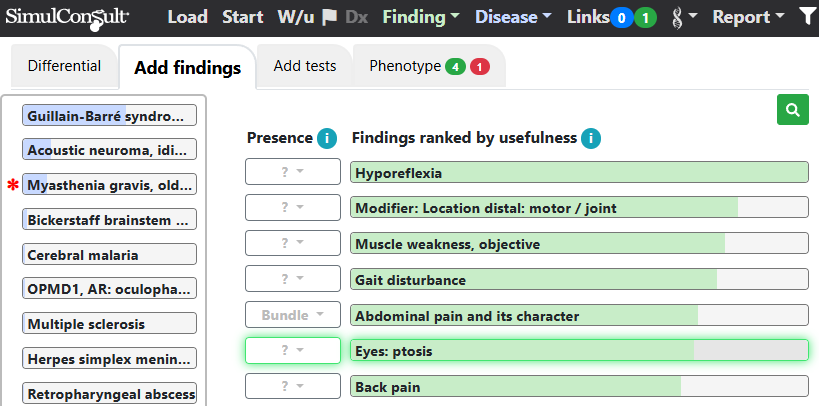This screenshot has height=406, width=819.
Task: Click the workup flag icon
Action: pos(330,18)
